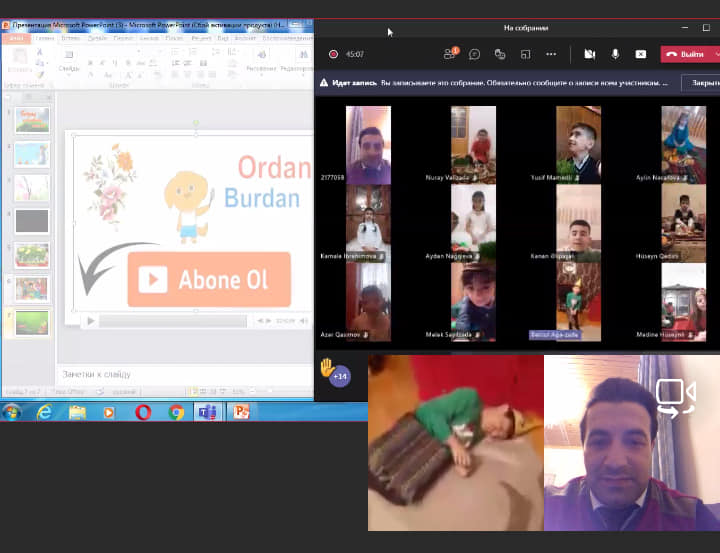Dismiss the recording banner with Закрыть
This screenshot has height=553, width=720.
tap(703, 83)
